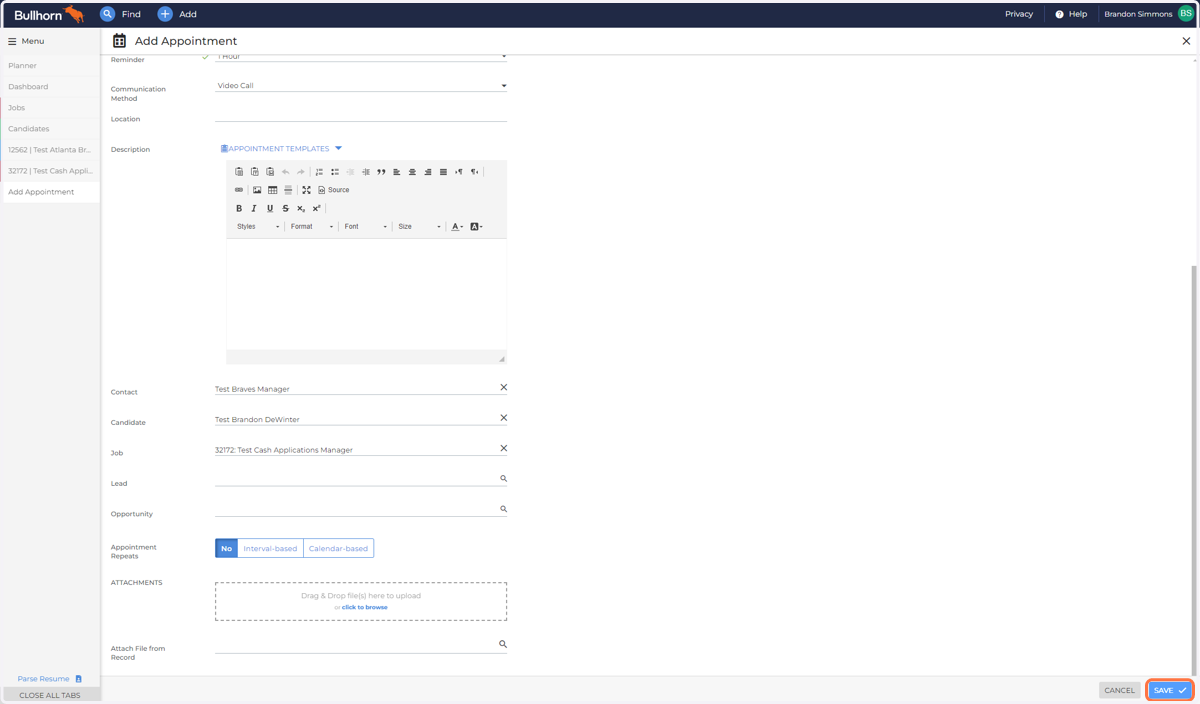Search in Attach File from Record
This screenshot has width=1200, height=704.
pos(361,645)
